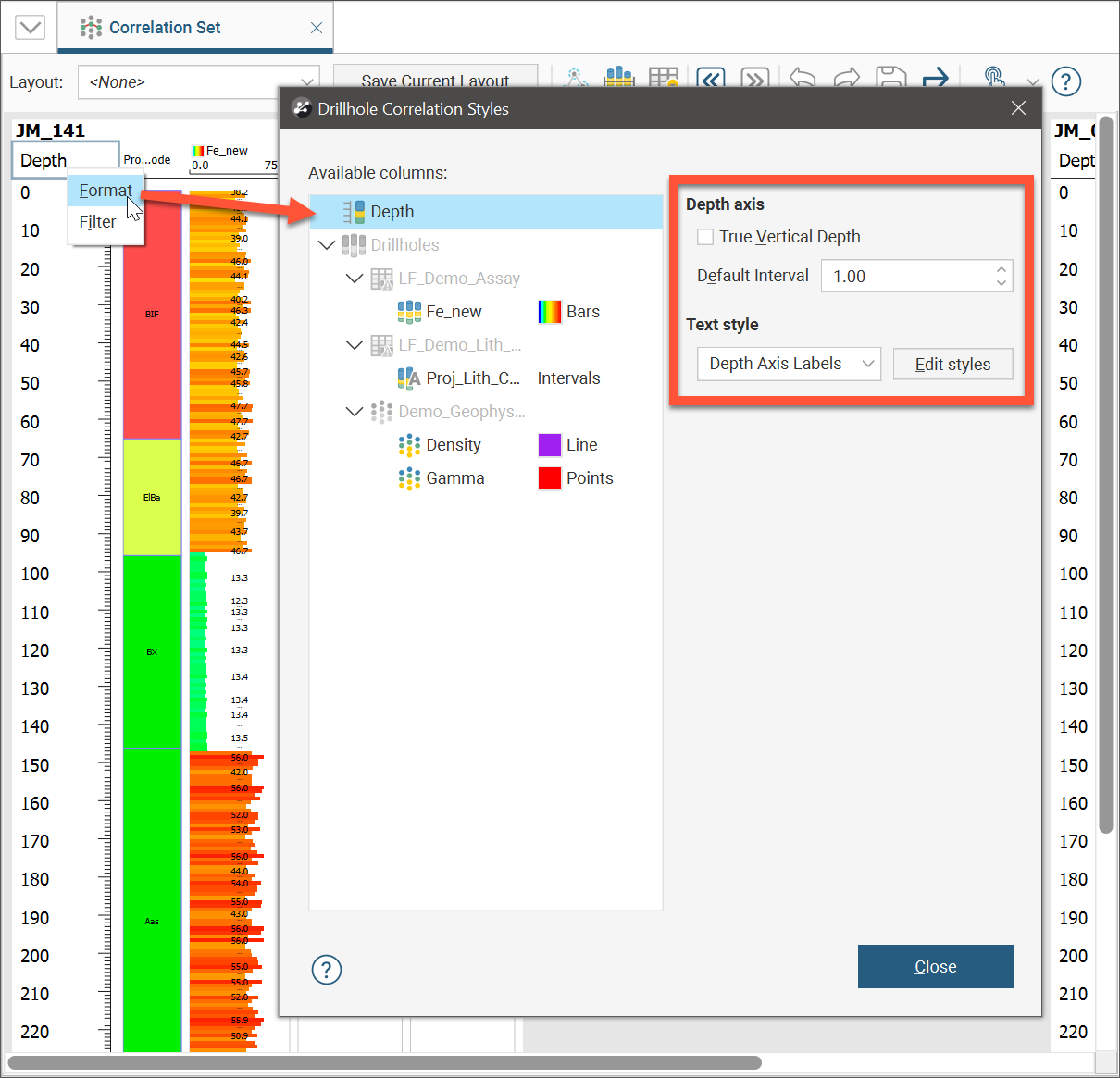Click the Close button in the dialog
Viewport: 1120px width, 1078px height.
(x=935, y=966)
